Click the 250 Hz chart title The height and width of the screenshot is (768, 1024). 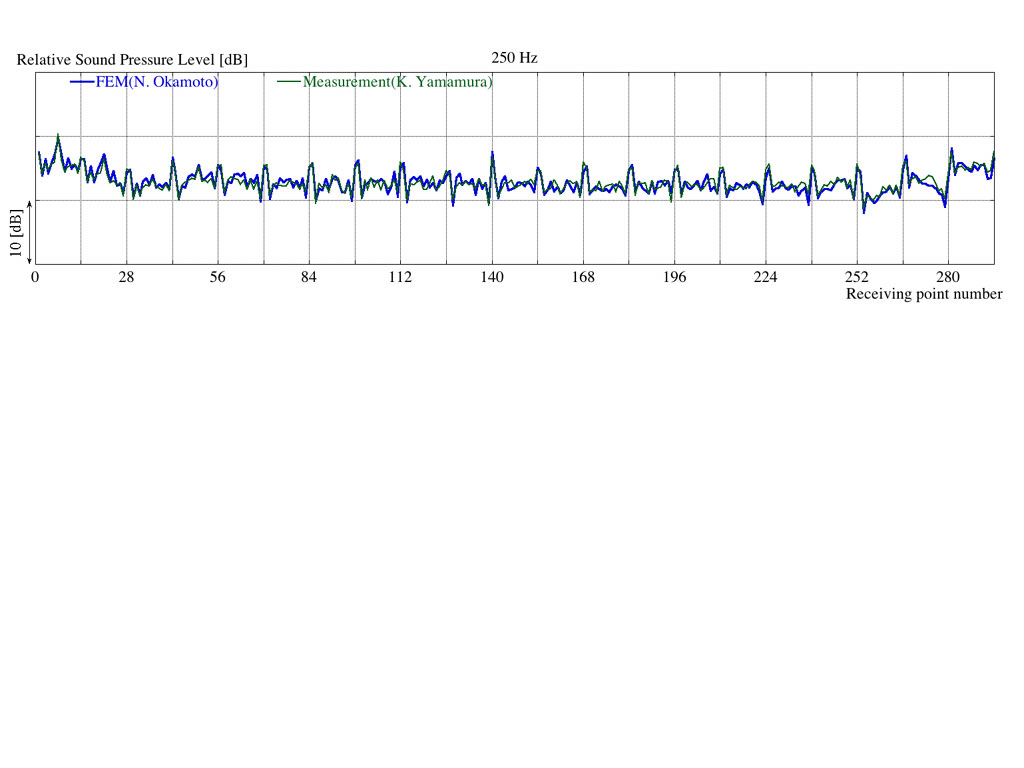[514, 58]
